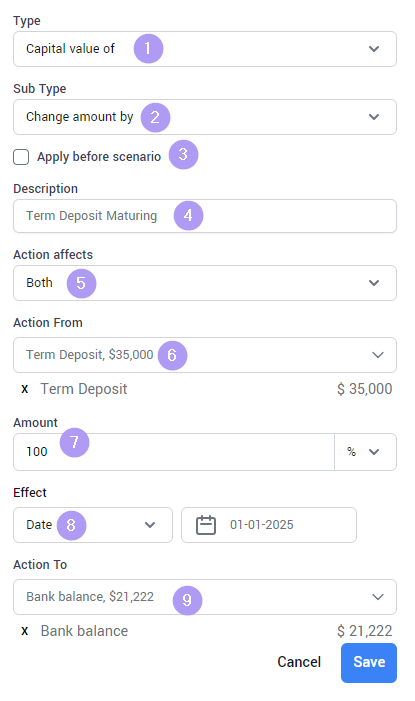Image resolution: width=415 pixels, height=701 pixels.
Task: Expand the Action affects dropdown set to Both
Action: pos(205,283)
